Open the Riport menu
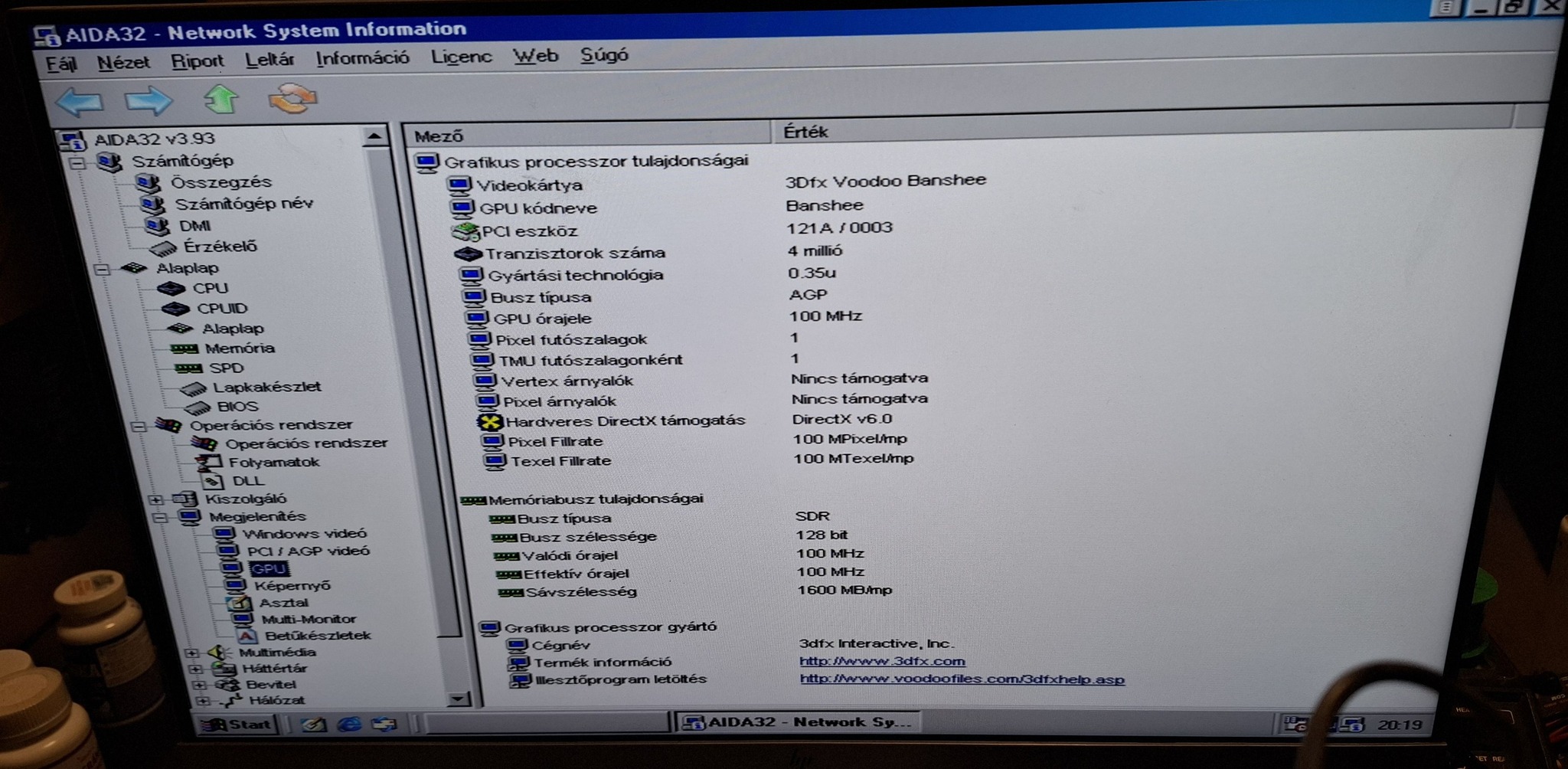Viewport: 1568px width, 769px height. 198,61
